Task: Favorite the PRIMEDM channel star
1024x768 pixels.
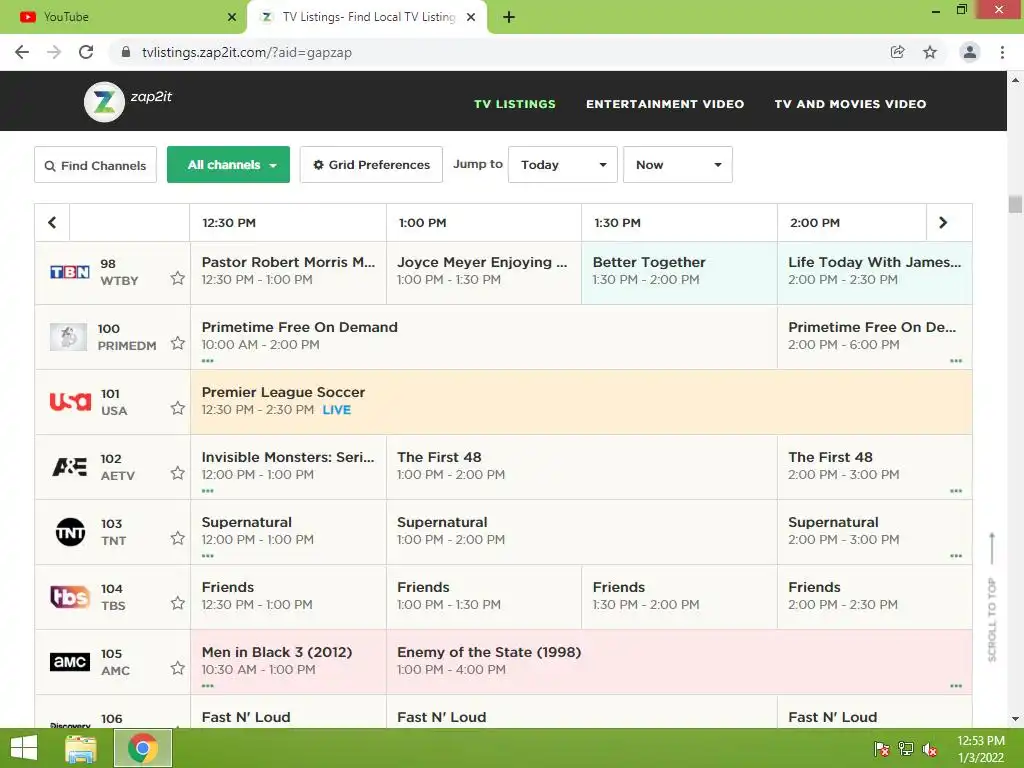Action: tap(178, 343)
